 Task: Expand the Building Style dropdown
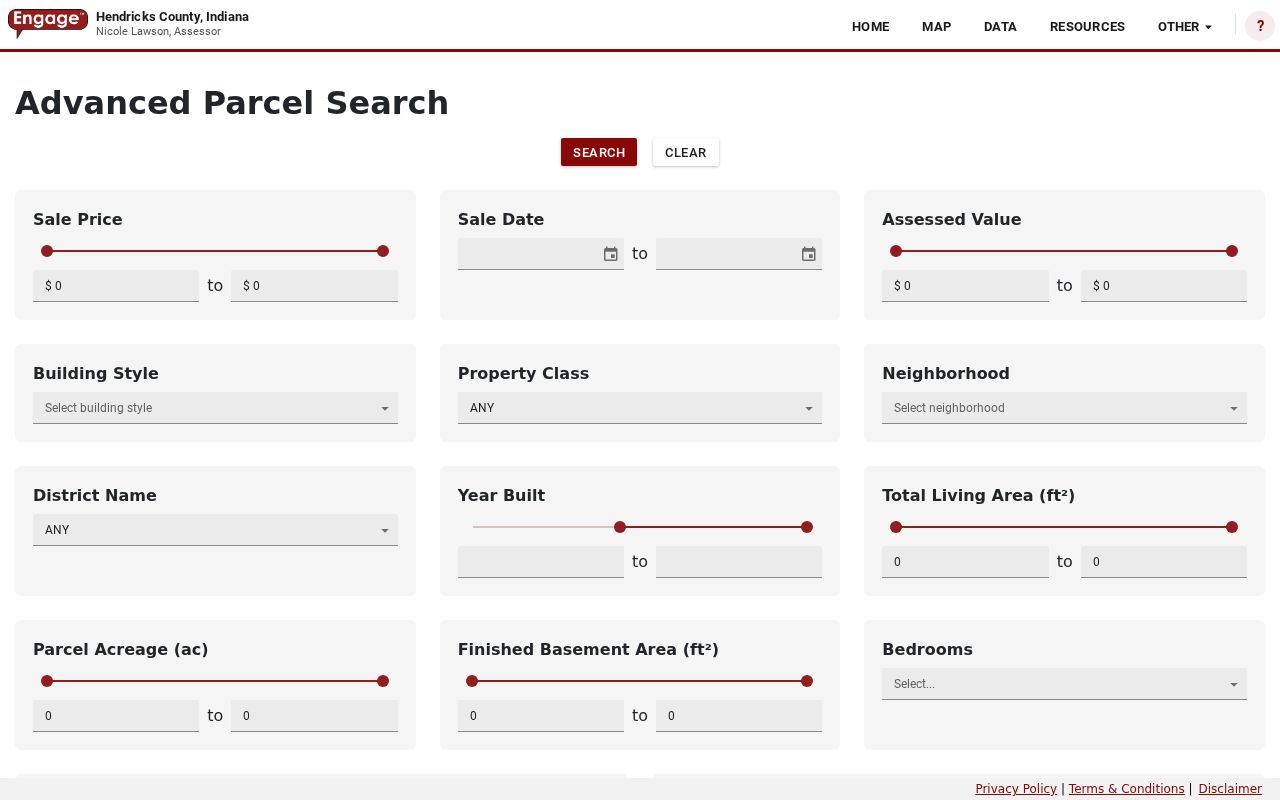point(215,408)
